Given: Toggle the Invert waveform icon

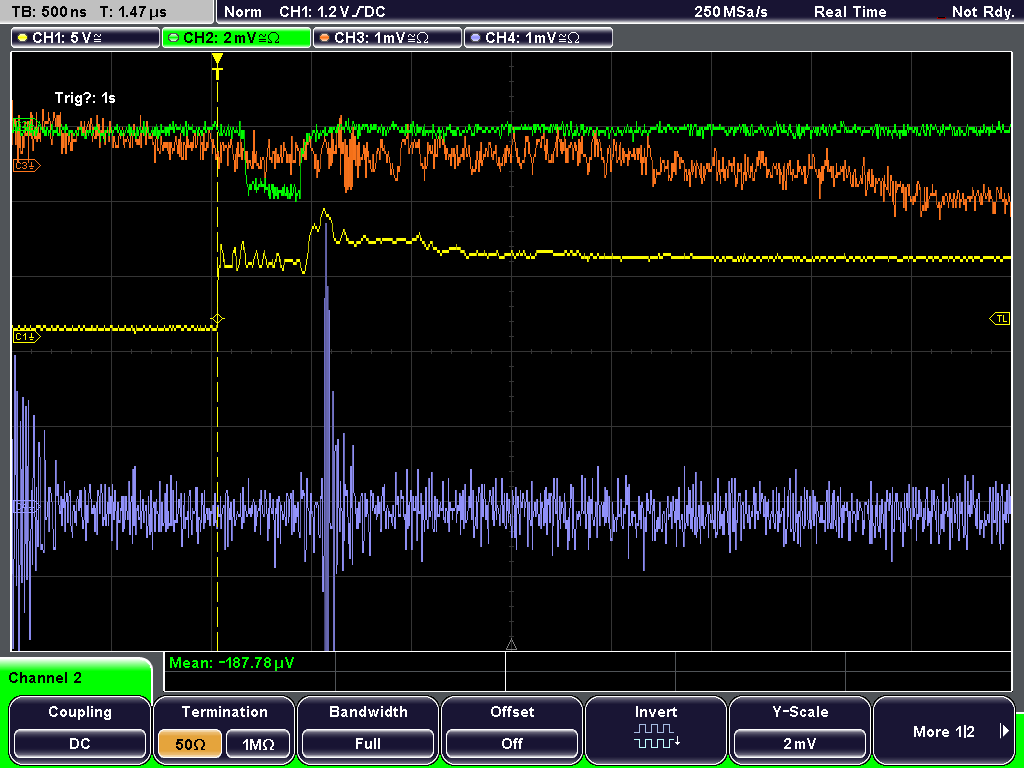Looking at the screenshot, I should click(656, 735).
